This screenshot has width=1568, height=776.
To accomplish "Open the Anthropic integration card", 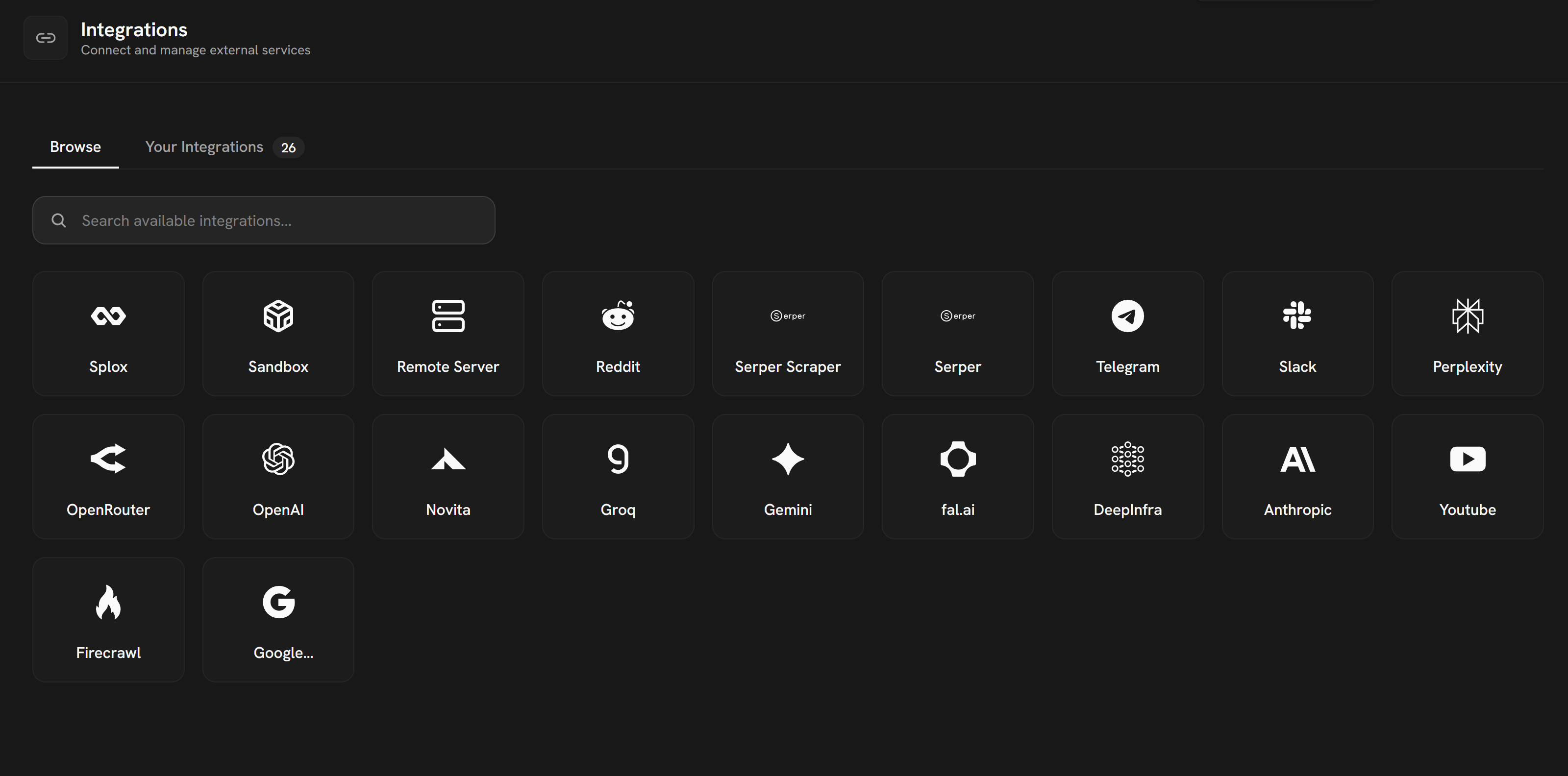I will 1297,476.
